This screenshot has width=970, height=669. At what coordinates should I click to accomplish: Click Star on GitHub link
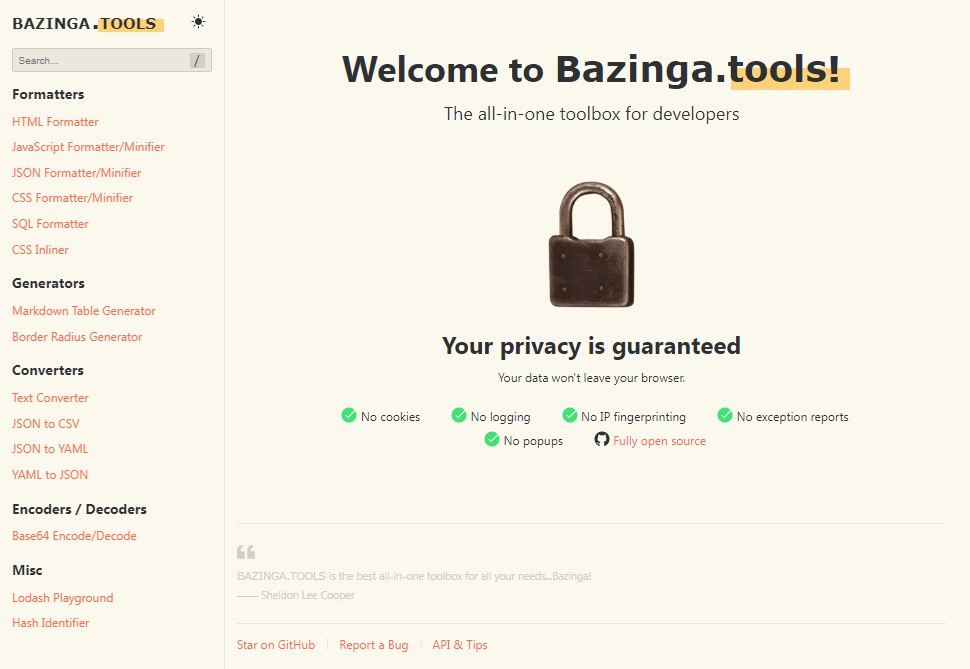click(x=276, y=645)
